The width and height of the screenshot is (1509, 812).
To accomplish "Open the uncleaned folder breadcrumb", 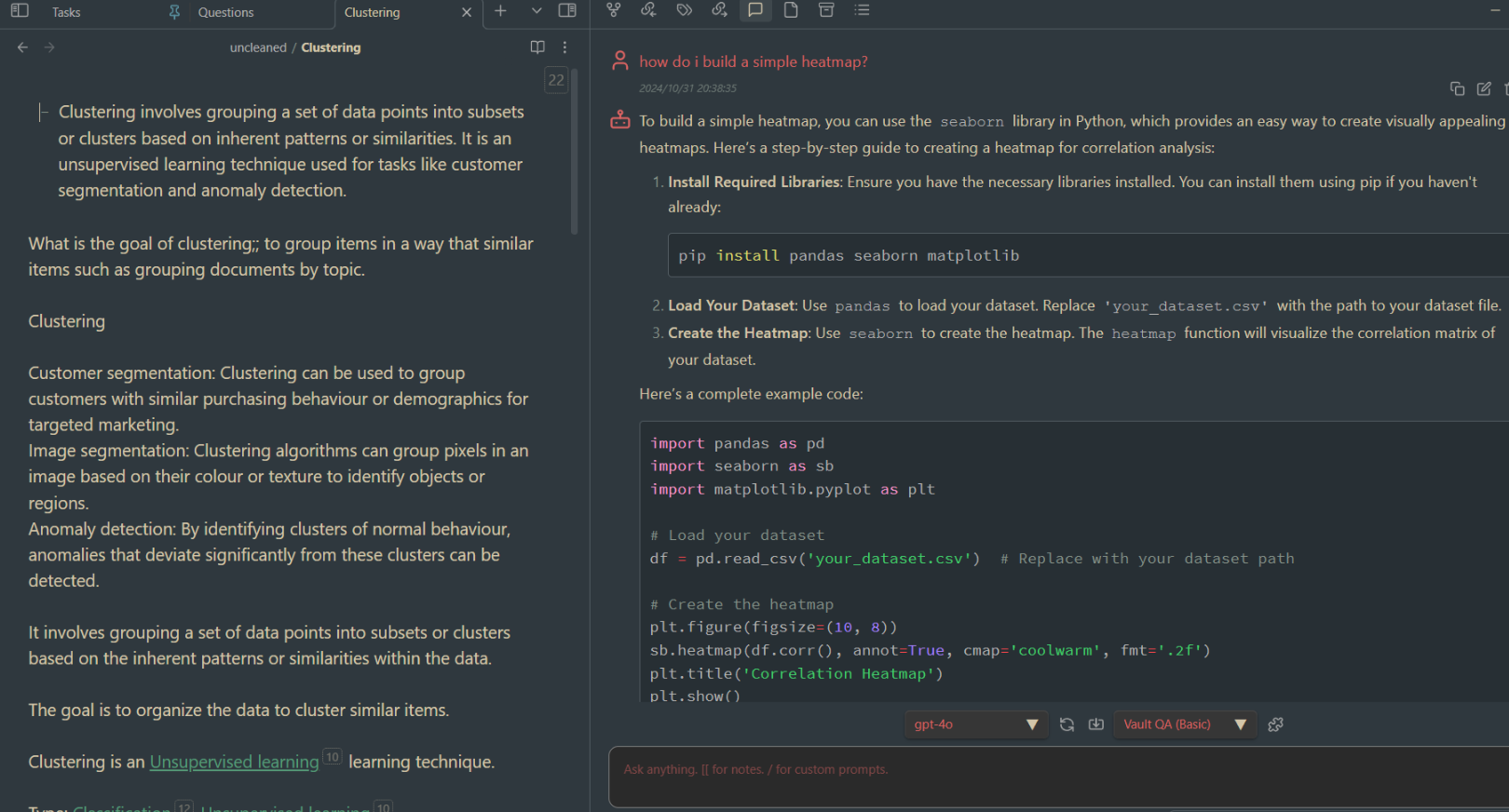I will [258, 47].
